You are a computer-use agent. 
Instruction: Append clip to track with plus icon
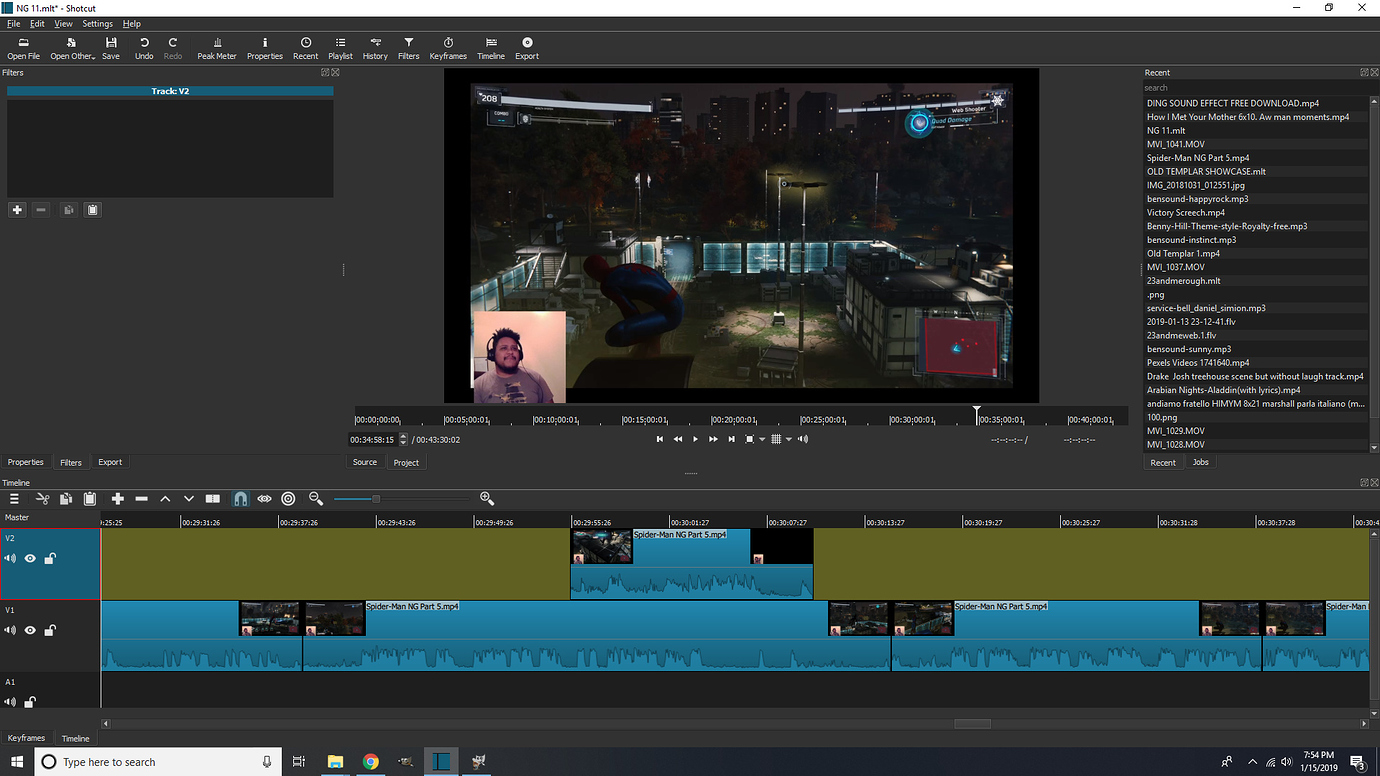tap(118, 498)
